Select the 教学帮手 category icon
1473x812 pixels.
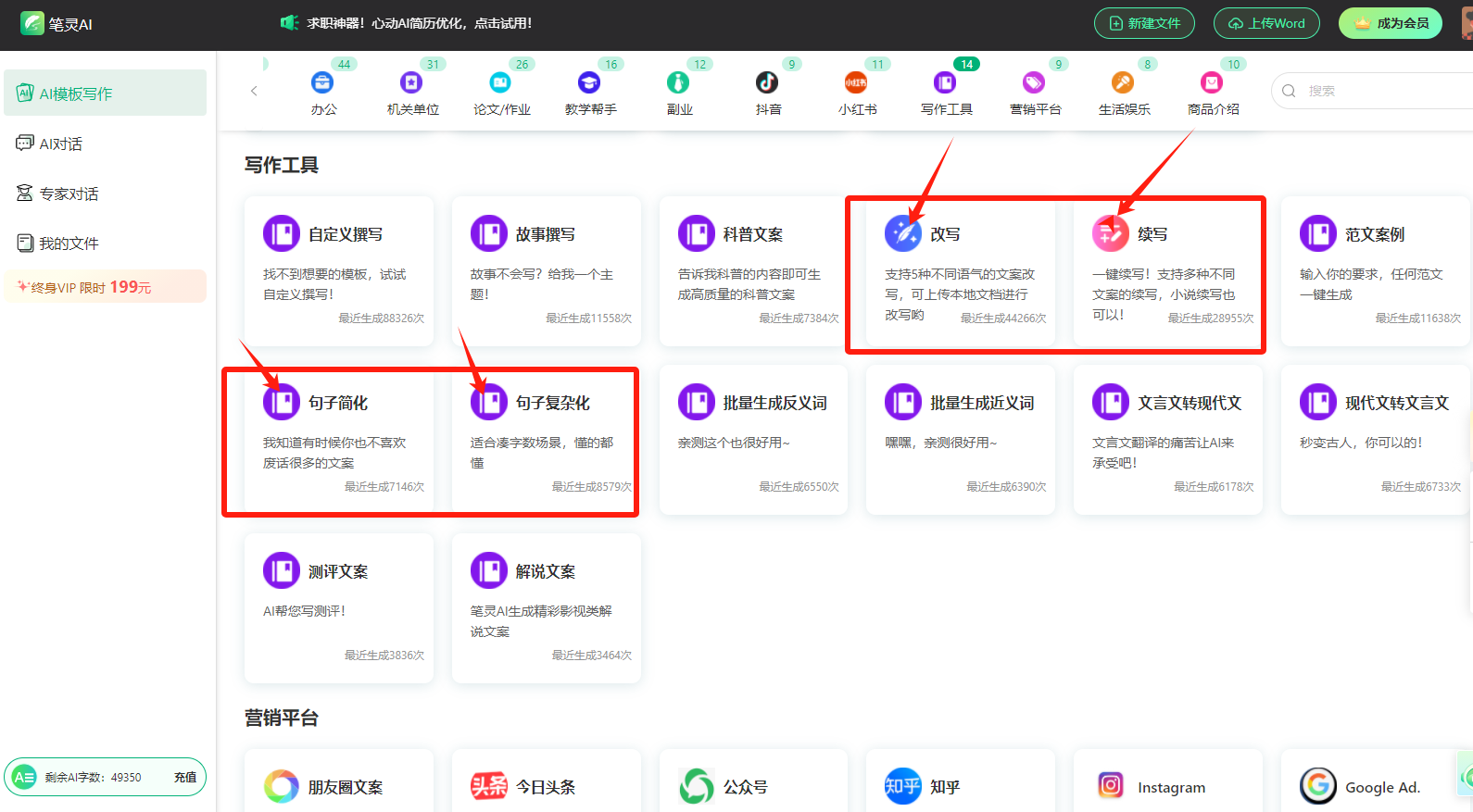point(589,82)
